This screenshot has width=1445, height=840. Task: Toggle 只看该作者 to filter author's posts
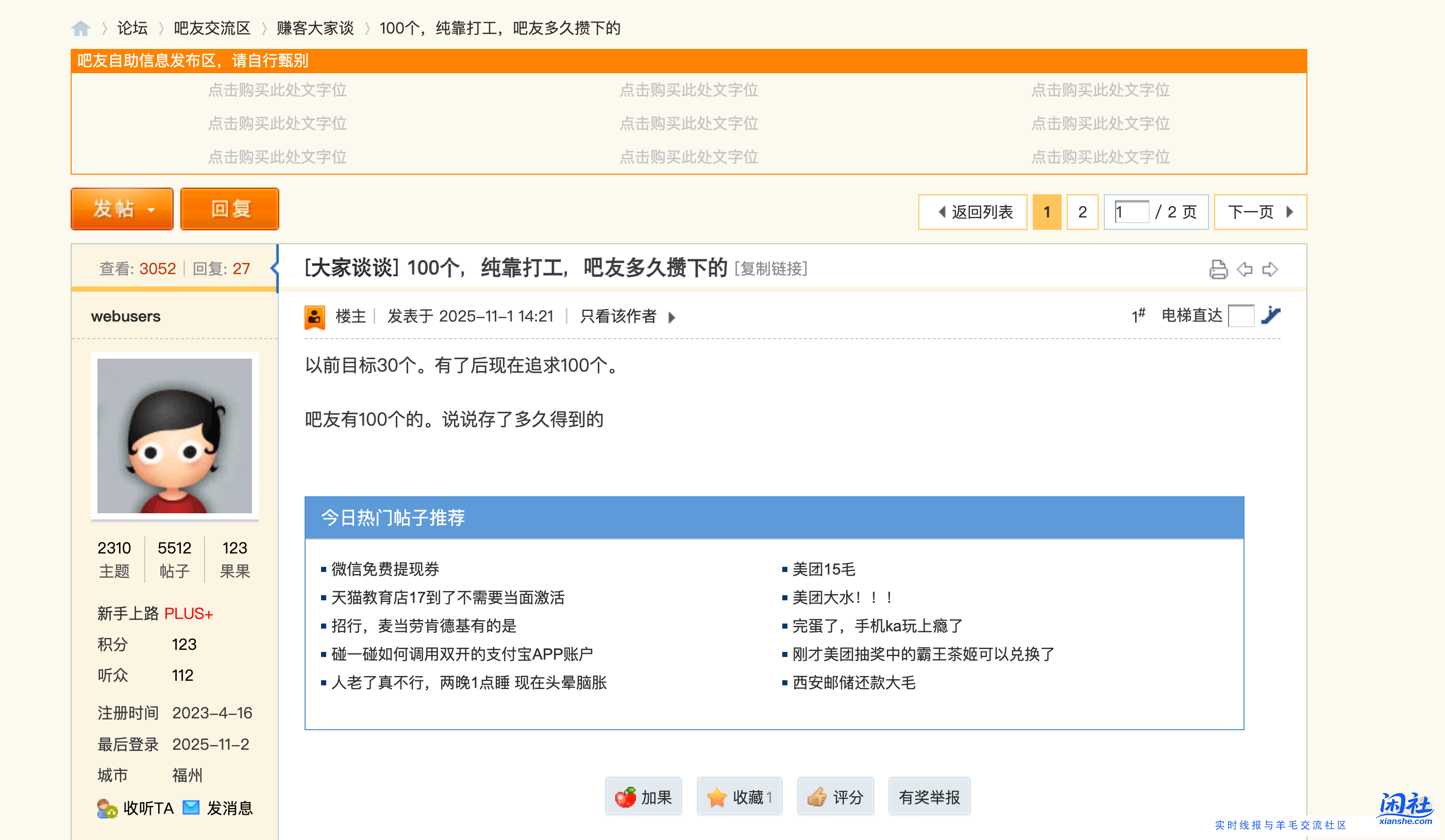tap(617, 316)
